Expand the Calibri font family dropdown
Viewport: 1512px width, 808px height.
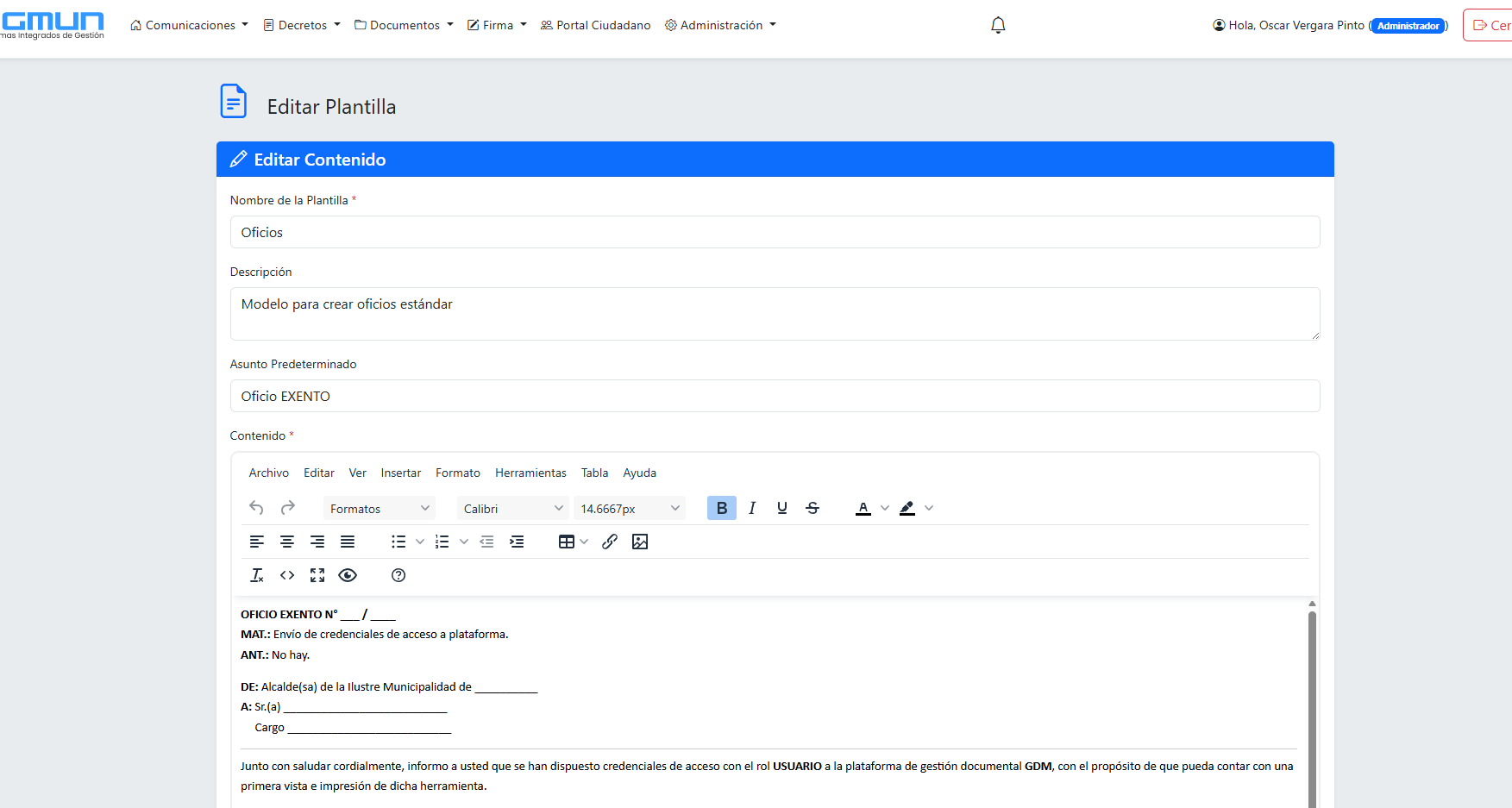[513, 509]
